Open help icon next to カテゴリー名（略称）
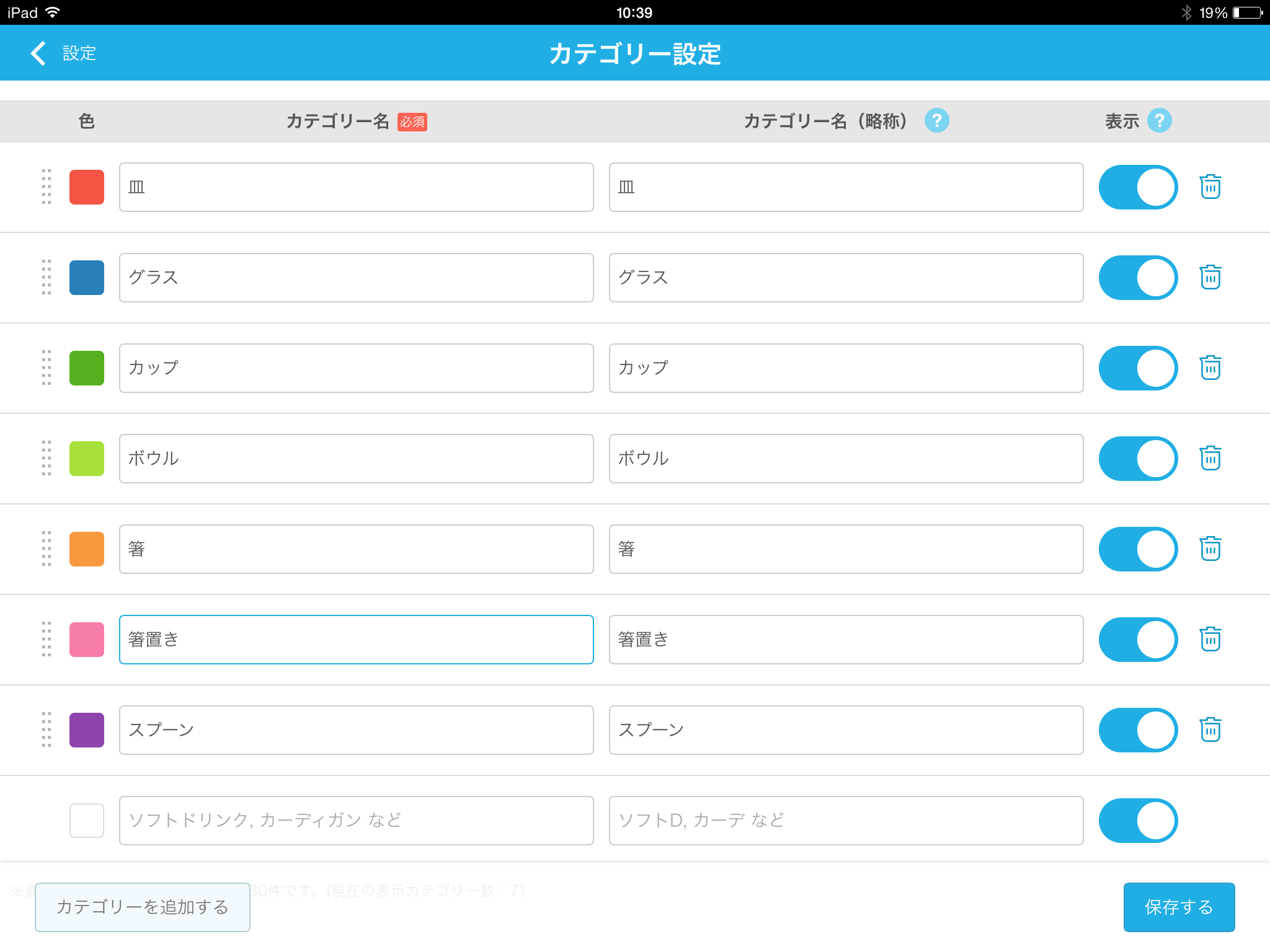Screen dimensions: 1270x952 pyautogui.click(x=936, y=120)
